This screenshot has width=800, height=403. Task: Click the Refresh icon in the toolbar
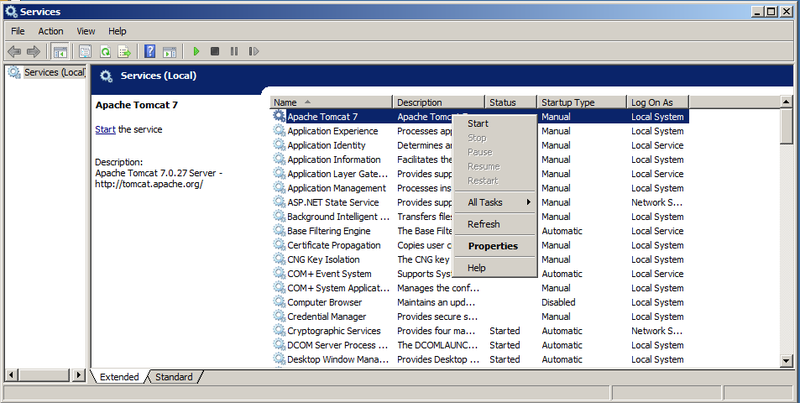point(105,51)
